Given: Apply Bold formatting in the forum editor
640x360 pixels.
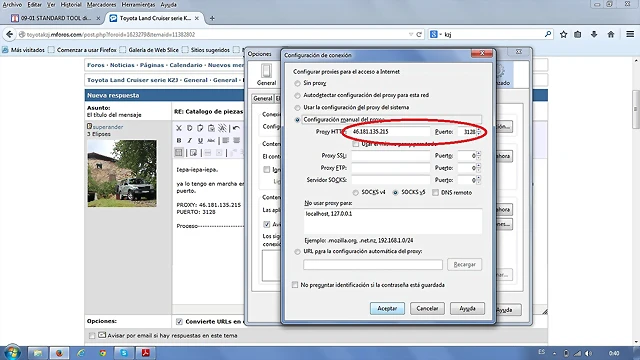Looking at the screenshot, I should [179, 140].
